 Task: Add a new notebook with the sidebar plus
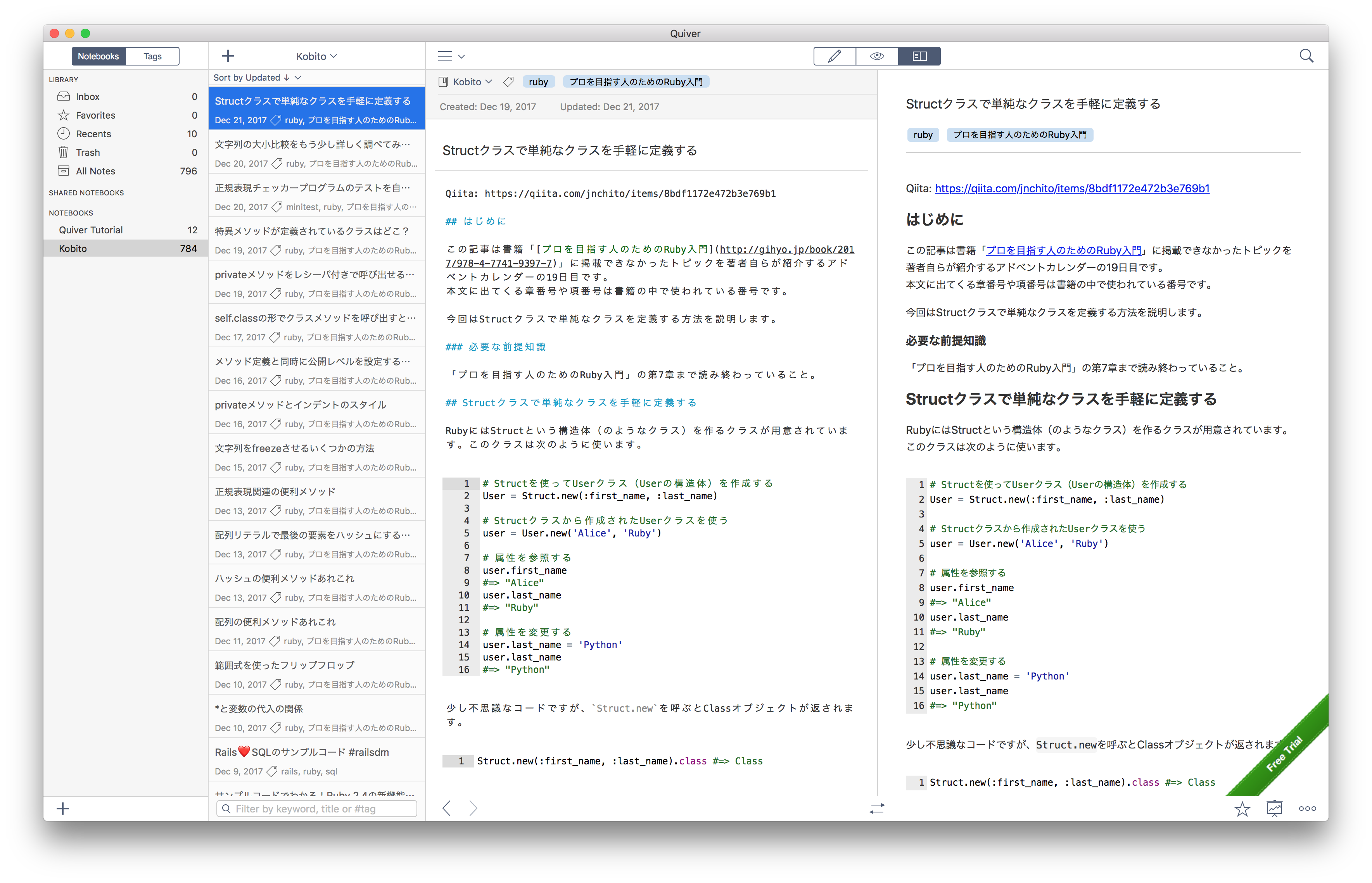[x=63, y=809]
